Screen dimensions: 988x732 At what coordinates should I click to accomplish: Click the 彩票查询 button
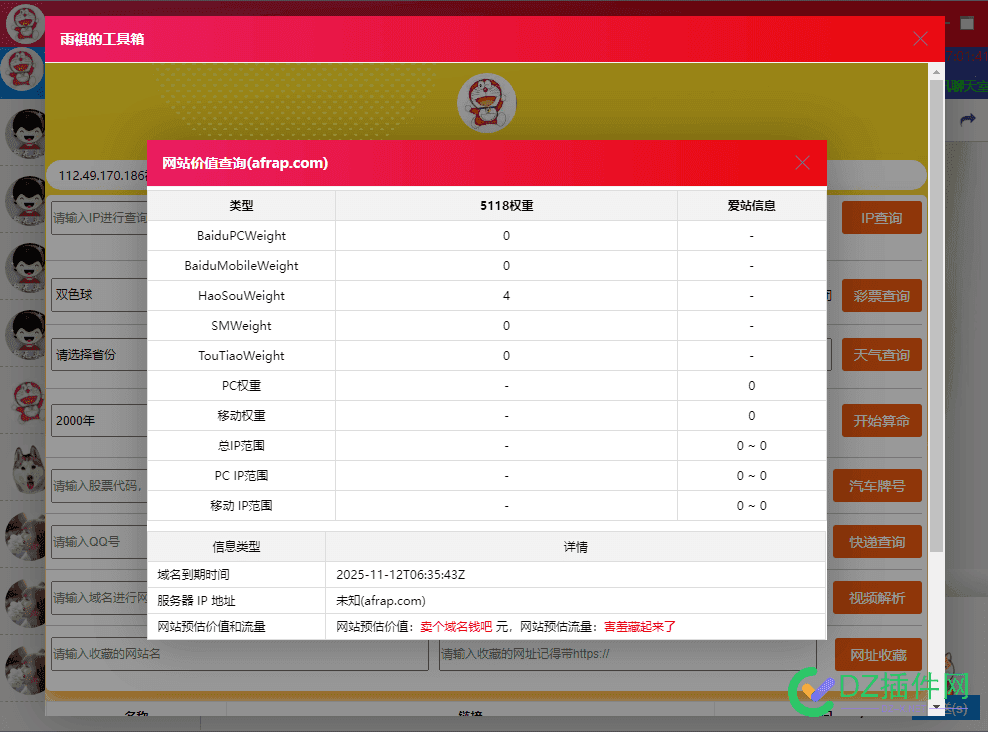(882, 296)
